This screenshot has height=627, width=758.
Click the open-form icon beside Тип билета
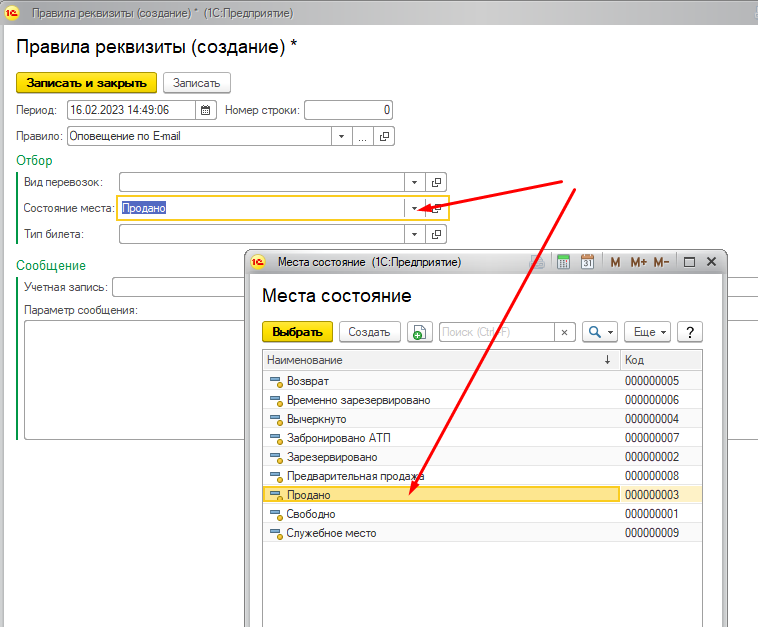click(x=436, y=234)
